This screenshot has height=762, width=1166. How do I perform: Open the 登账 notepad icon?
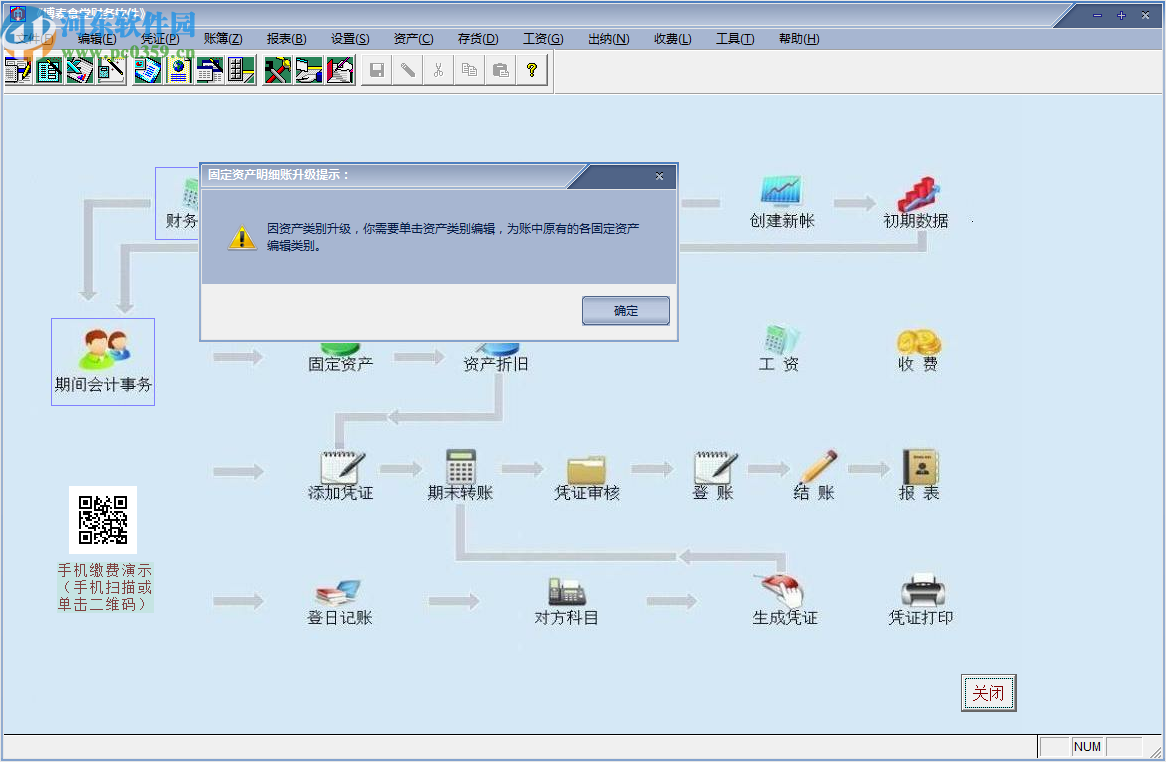[x=715, y=468]
